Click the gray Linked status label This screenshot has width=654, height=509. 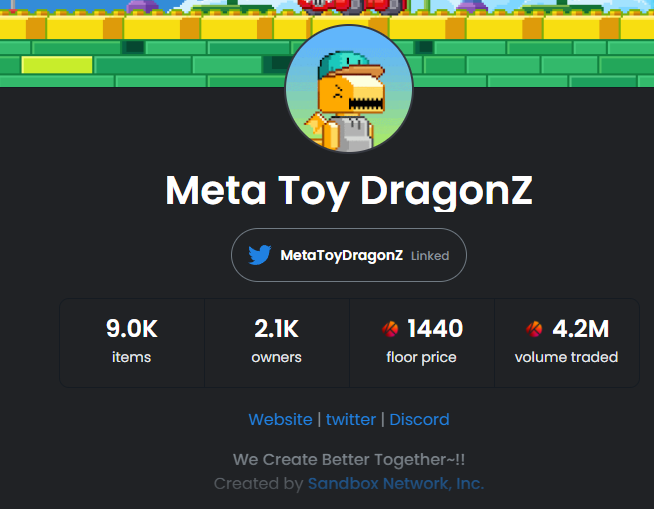430,256
